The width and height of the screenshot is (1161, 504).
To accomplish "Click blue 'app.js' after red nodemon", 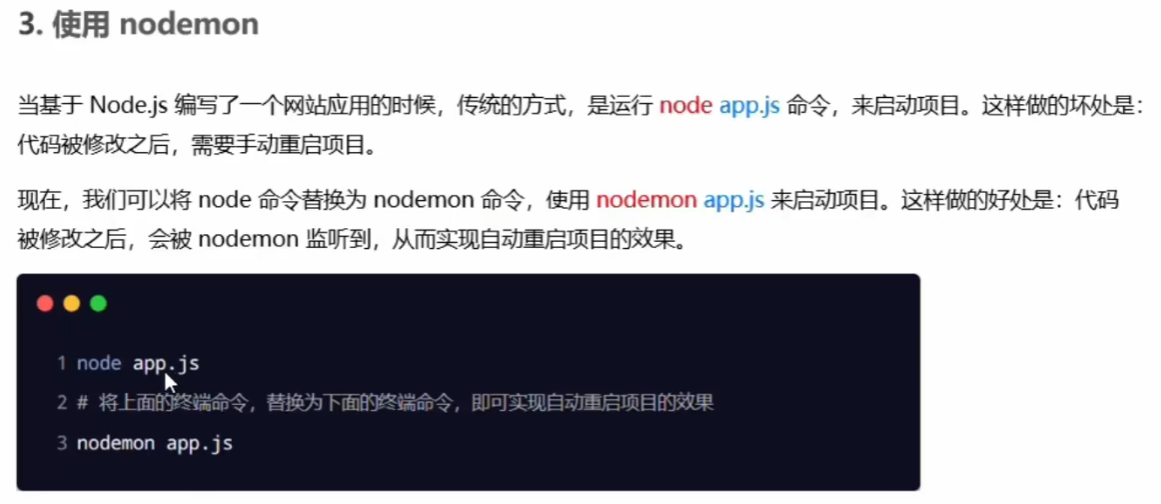I will pyautogui.click(x=734, y=201).
